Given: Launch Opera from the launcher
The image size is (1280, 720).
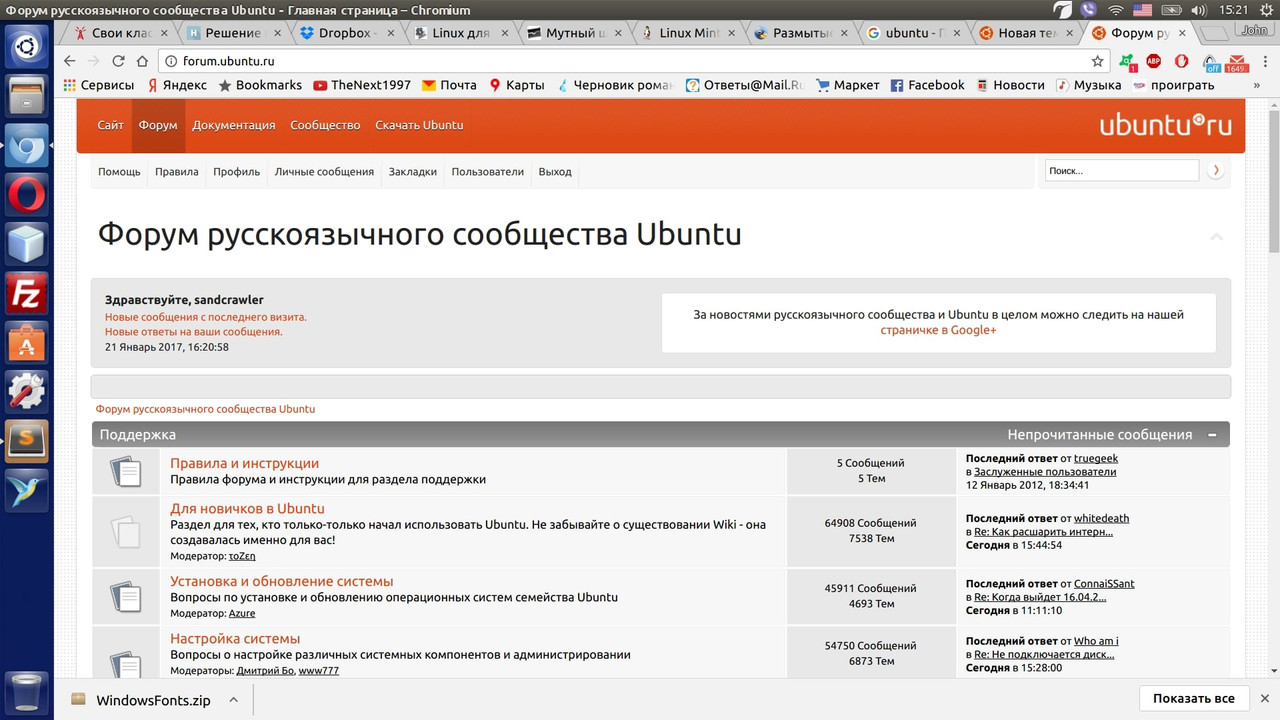Looking at the screenshot, I should pos(27,194).
